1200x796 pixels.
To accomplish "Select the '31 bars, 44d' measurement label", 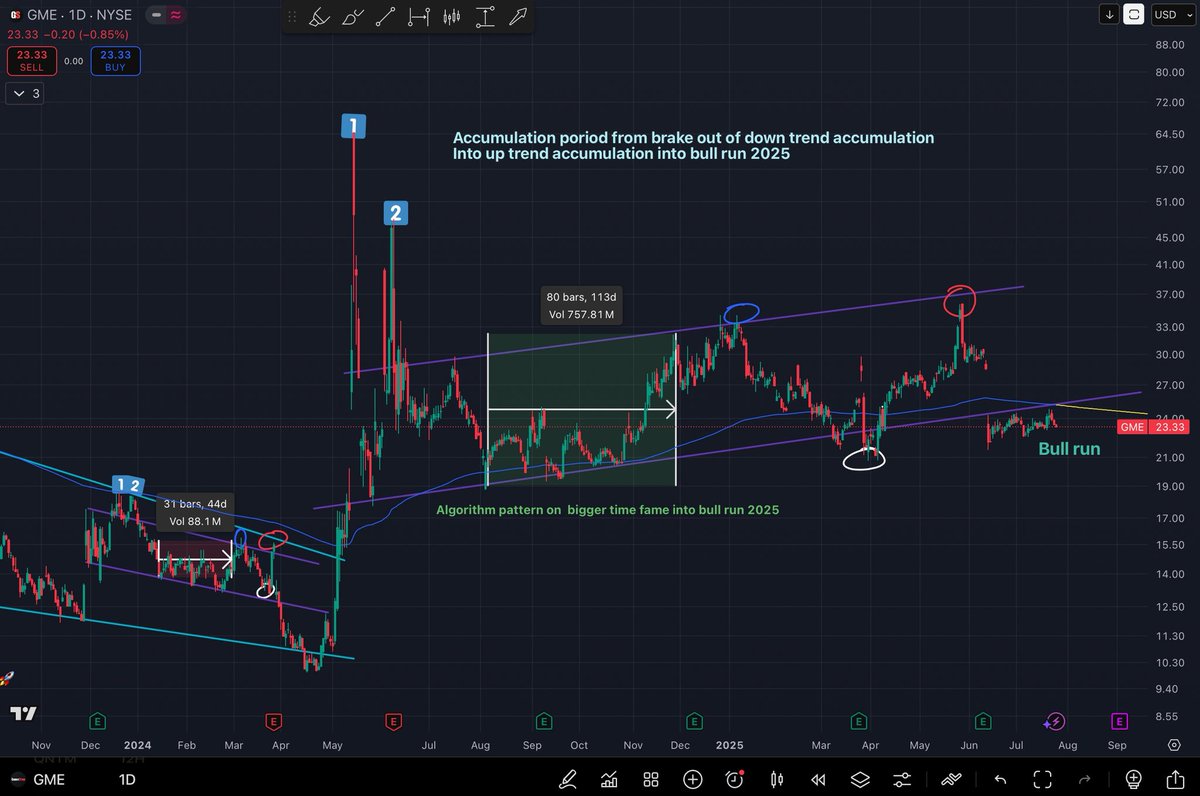I will [193, 512].
